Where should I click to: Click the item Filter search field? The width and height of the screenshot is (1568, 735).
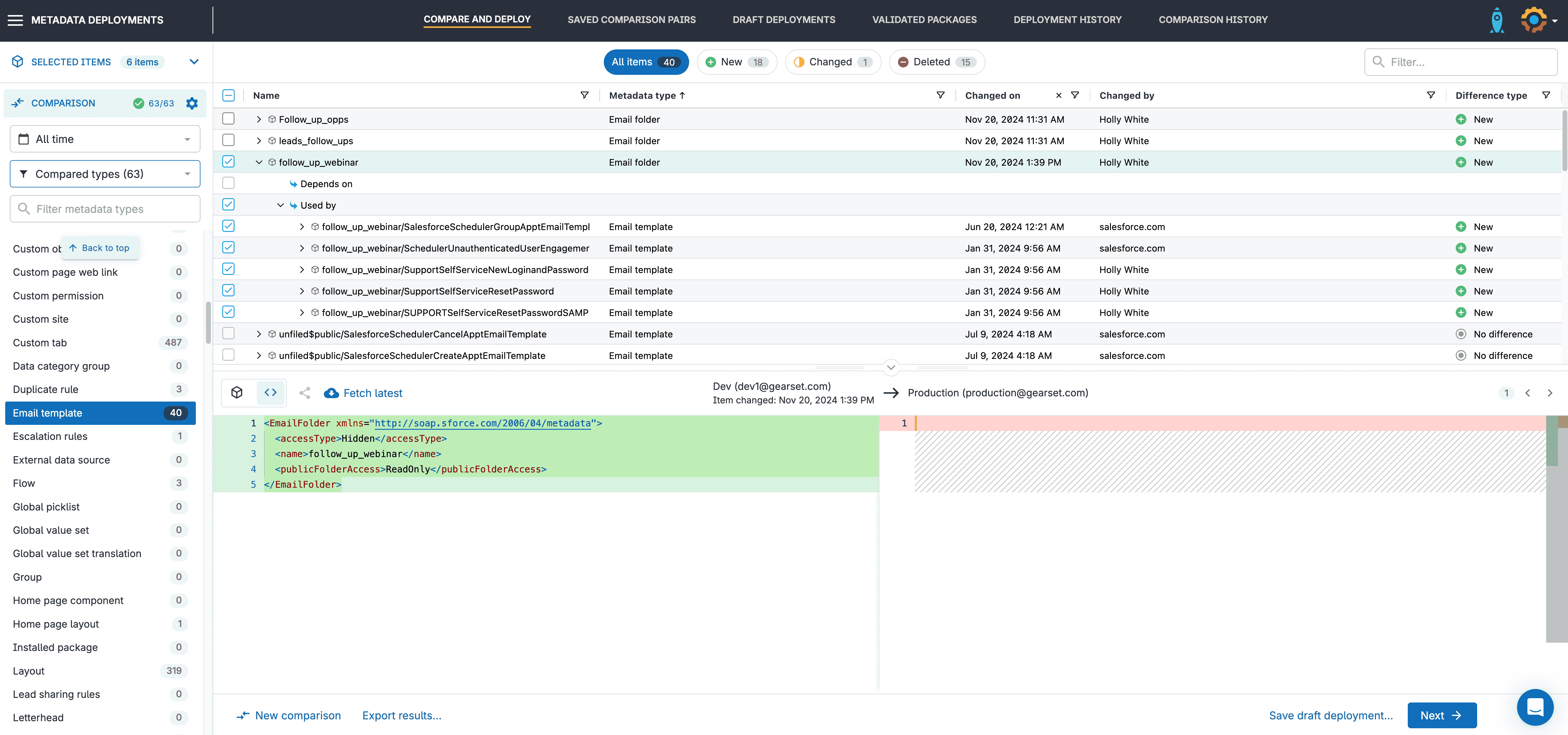tap(1461, 62)
